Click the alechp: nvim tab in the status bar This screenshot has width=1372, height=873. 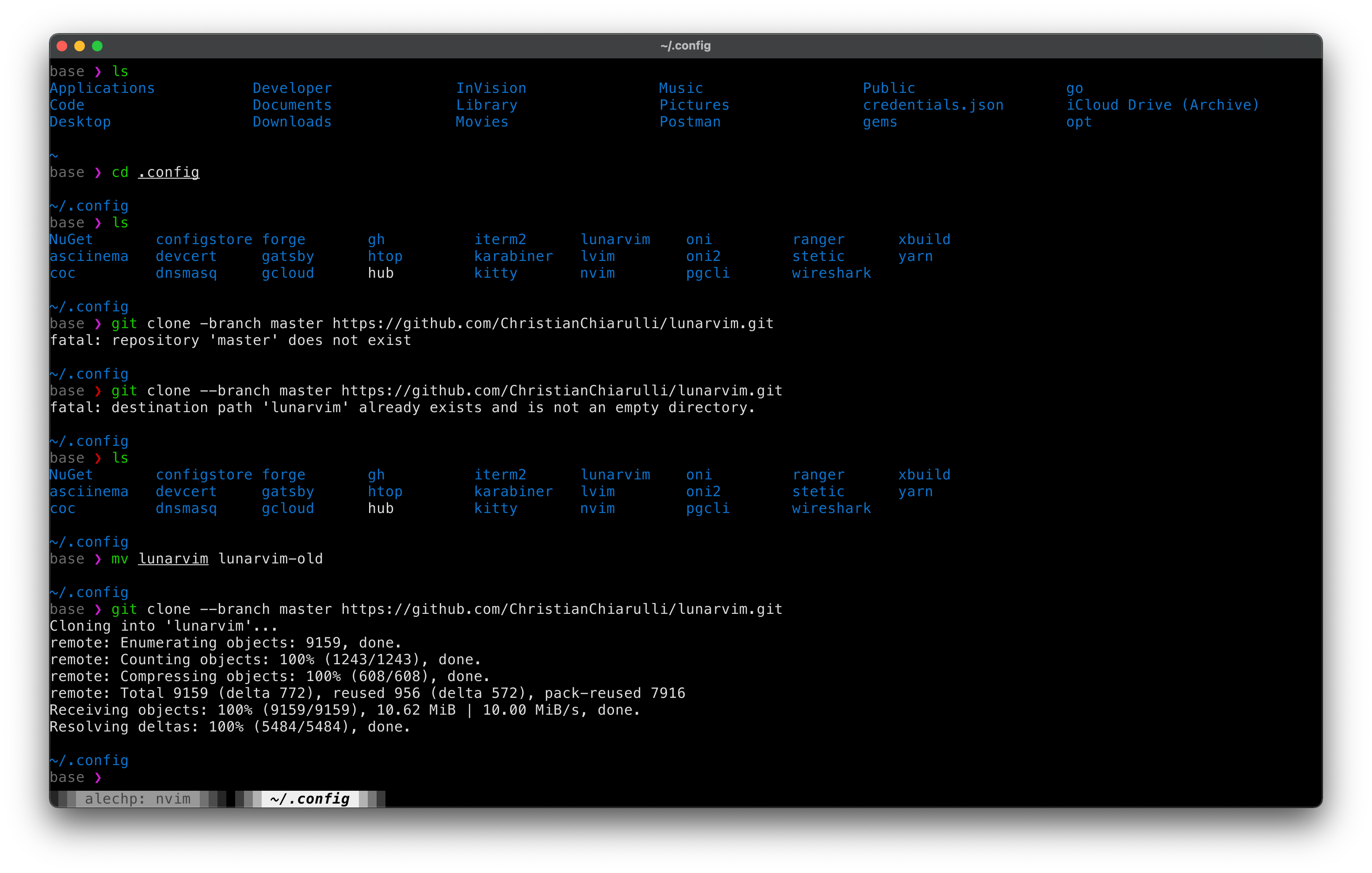[x=138, y=799]
